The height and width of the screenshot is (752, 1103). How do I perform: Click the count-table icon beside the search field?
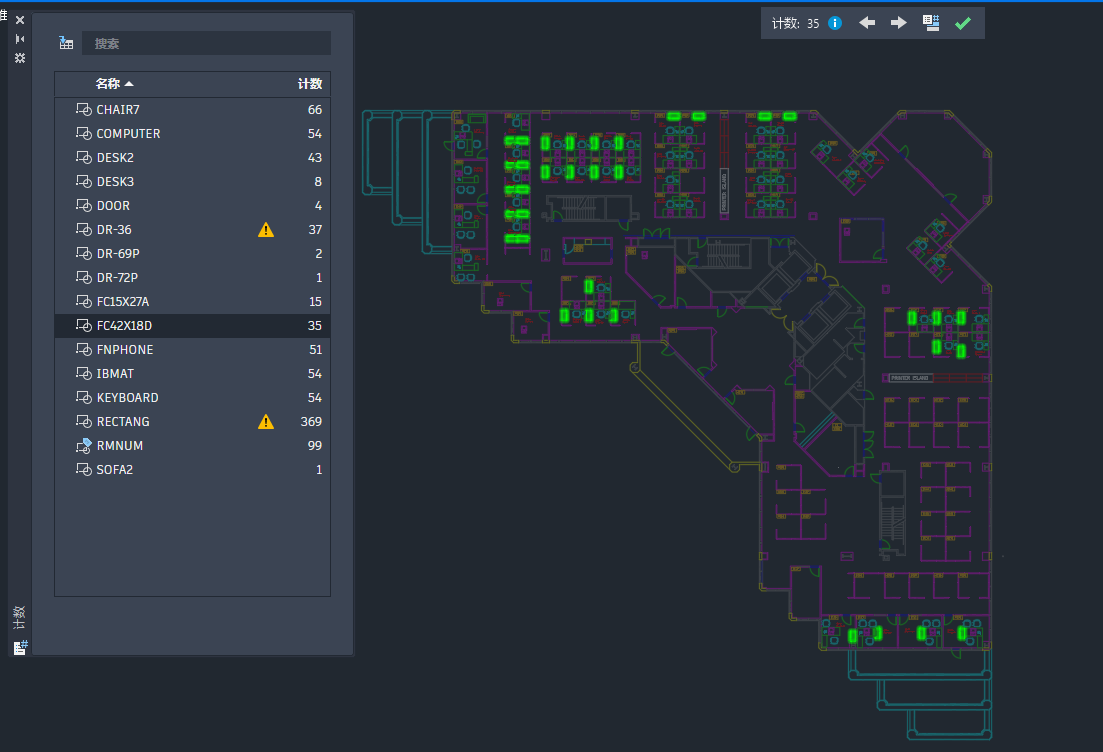[66, 43]
